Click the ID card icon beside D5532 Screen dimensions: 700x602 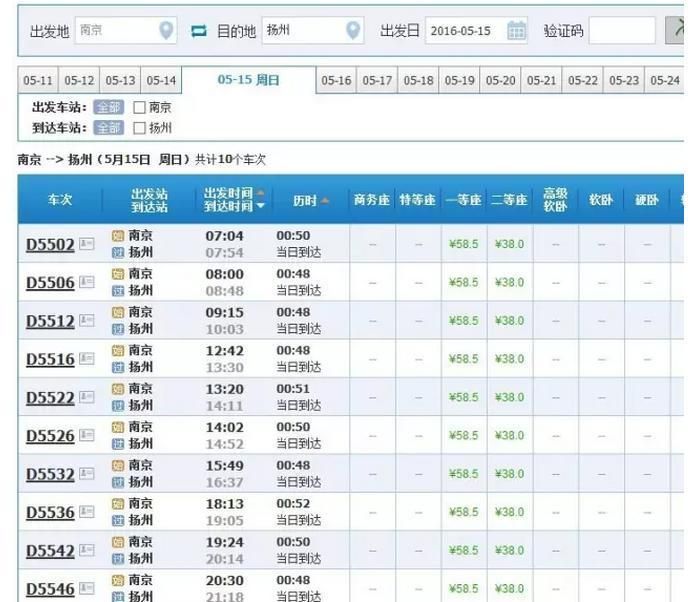pos(87,474)
